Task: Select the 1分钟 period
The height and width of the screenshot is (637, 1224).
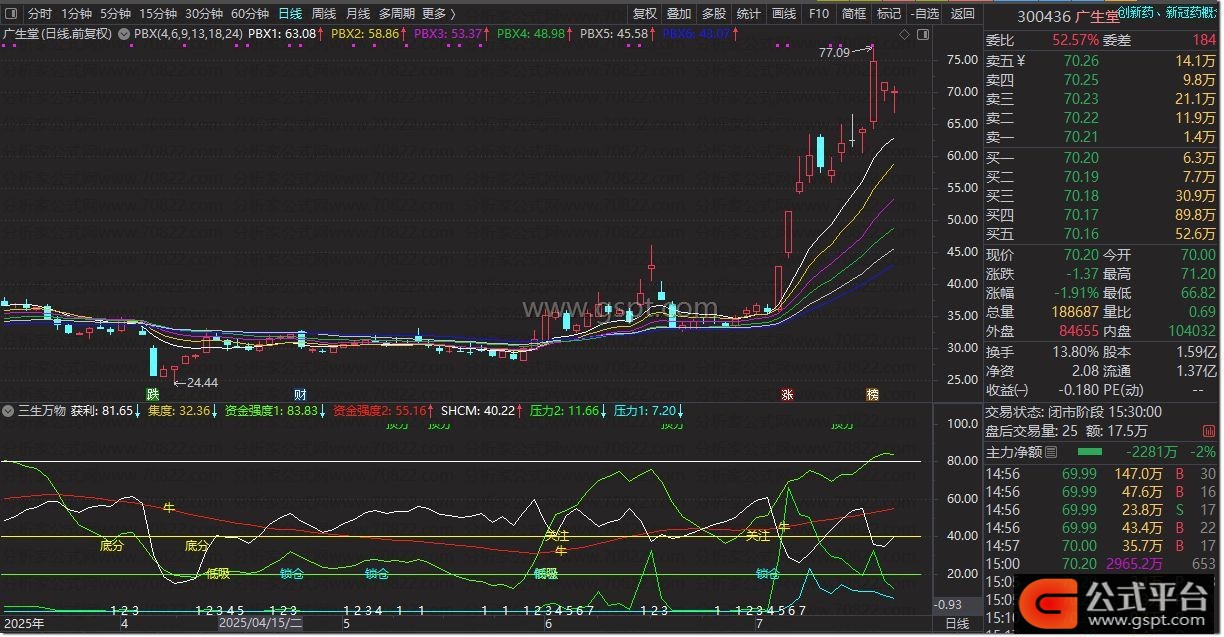Action: [76, 14]
